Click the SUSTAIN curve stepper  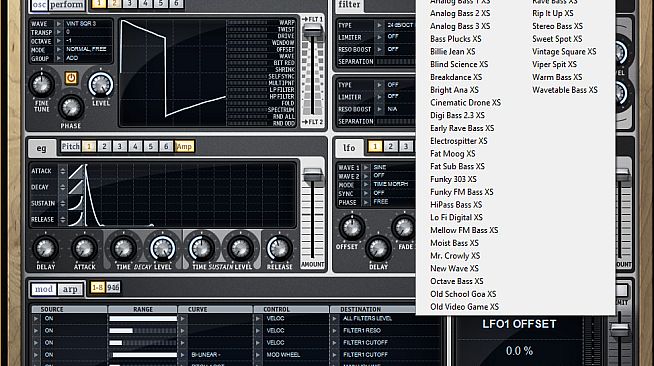point(63,203)
